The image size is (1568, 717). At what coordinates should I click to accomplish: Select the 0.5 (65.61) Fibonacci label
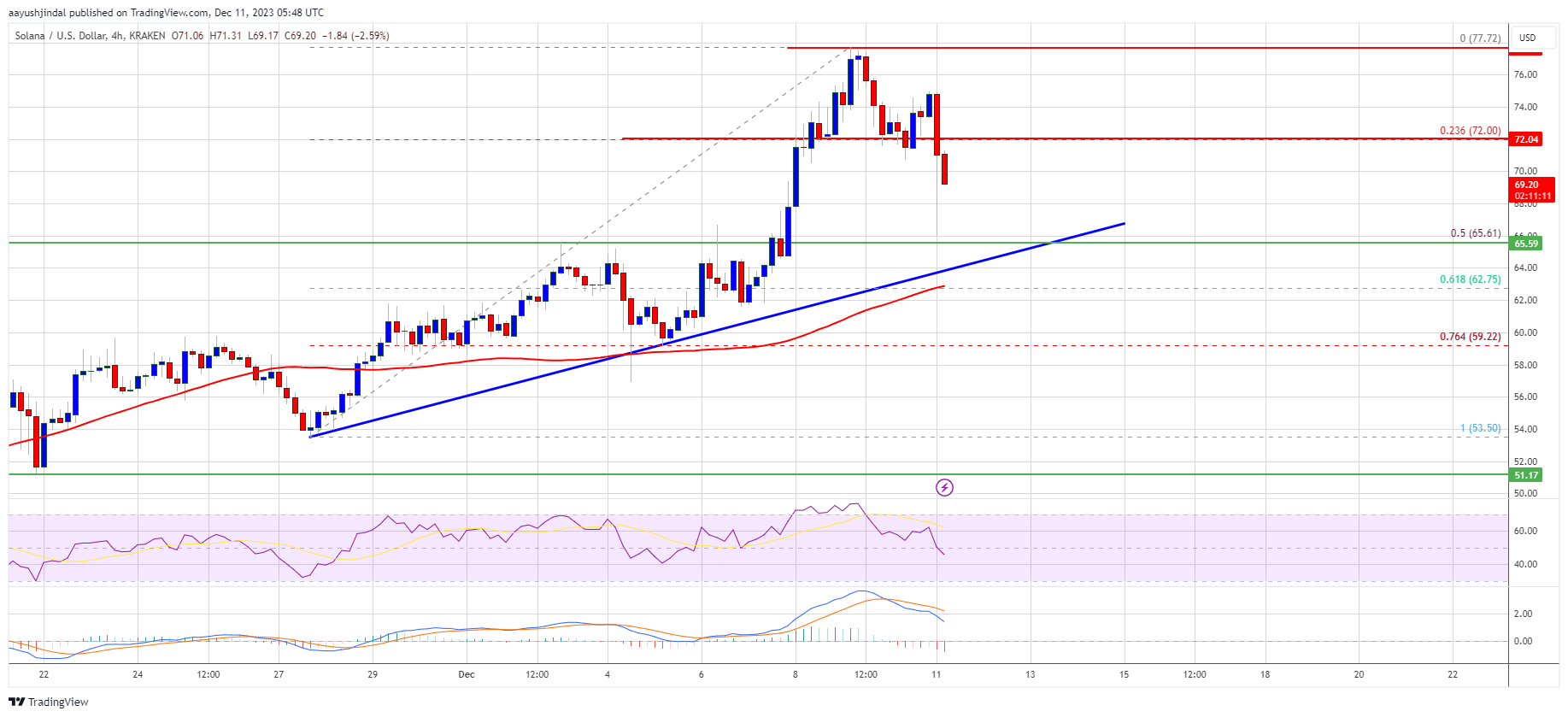[1475, 233]
